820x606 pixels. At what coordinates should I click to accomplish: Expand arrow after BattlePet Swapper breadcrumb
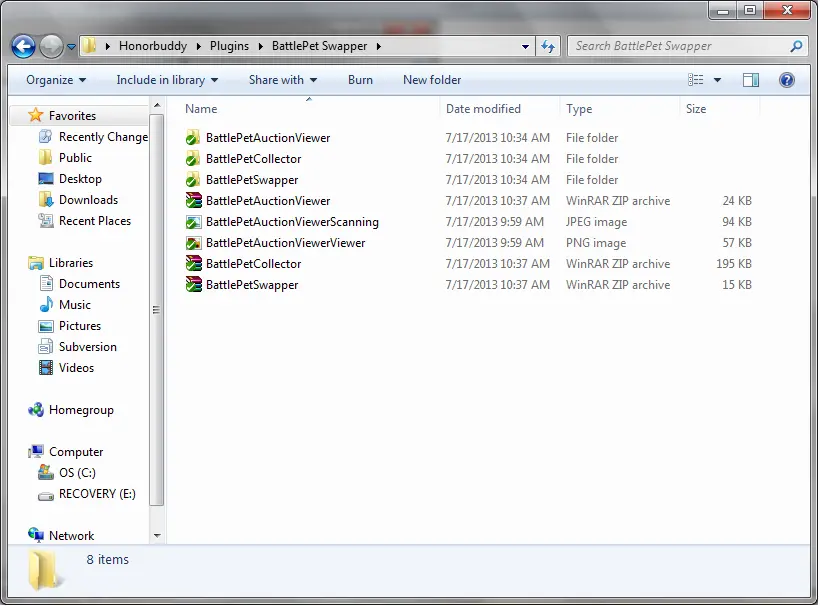[x=379, y=47]
